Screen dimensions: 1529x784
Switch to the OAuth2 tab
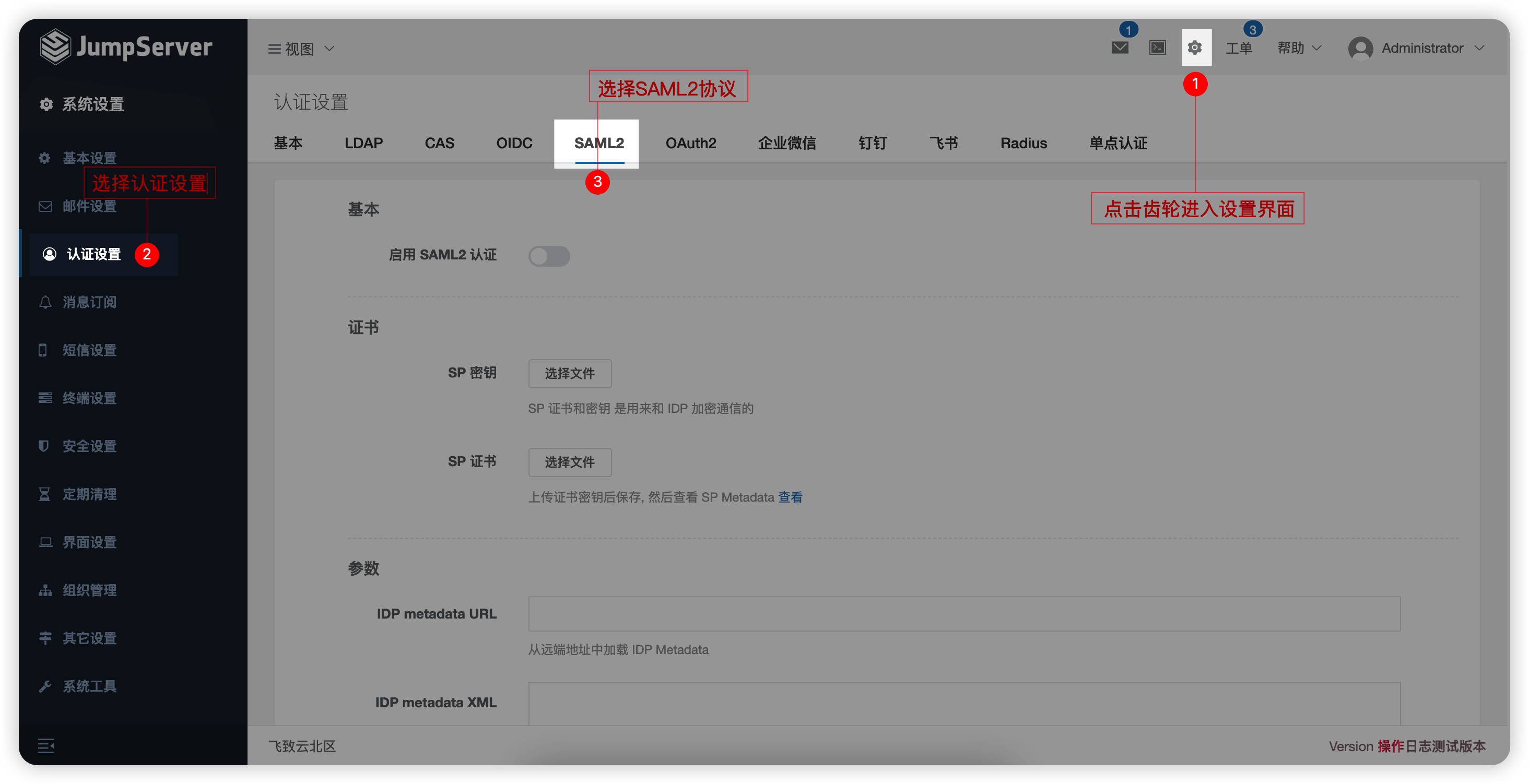[690, 143]
